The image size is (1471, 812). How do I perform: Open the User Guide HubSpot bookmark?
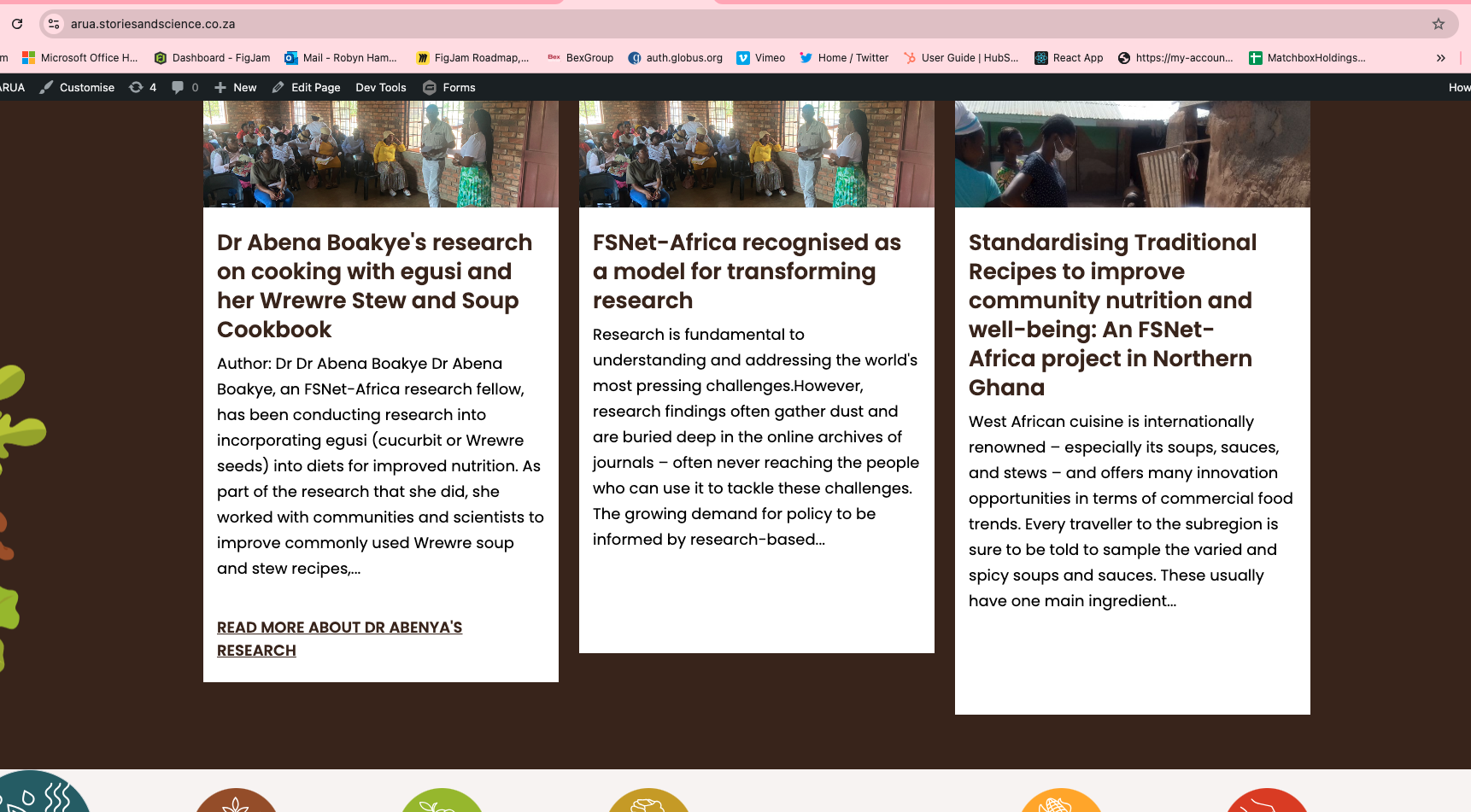point(961,58)
